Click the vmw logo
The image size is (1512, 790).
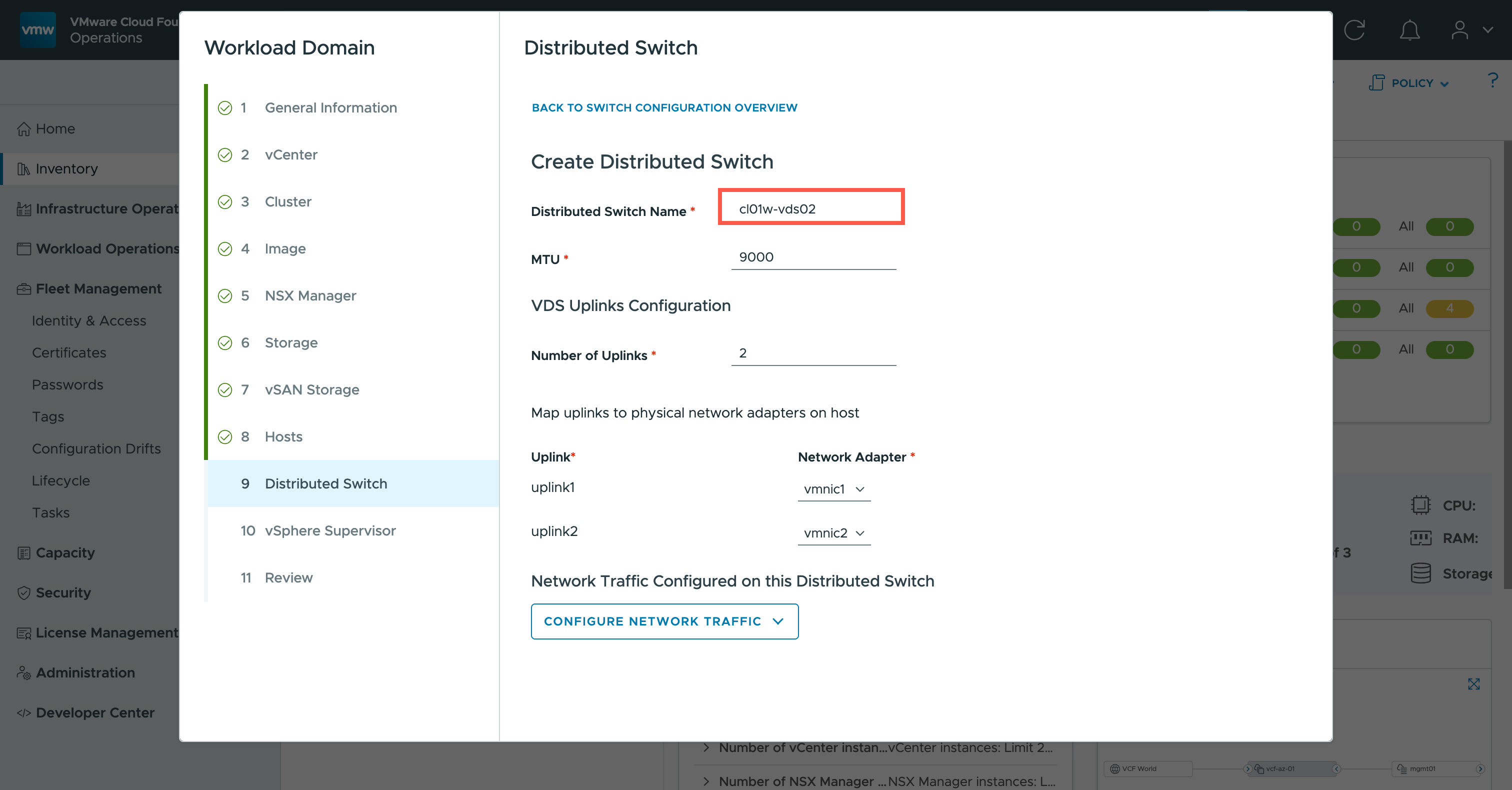37,30
